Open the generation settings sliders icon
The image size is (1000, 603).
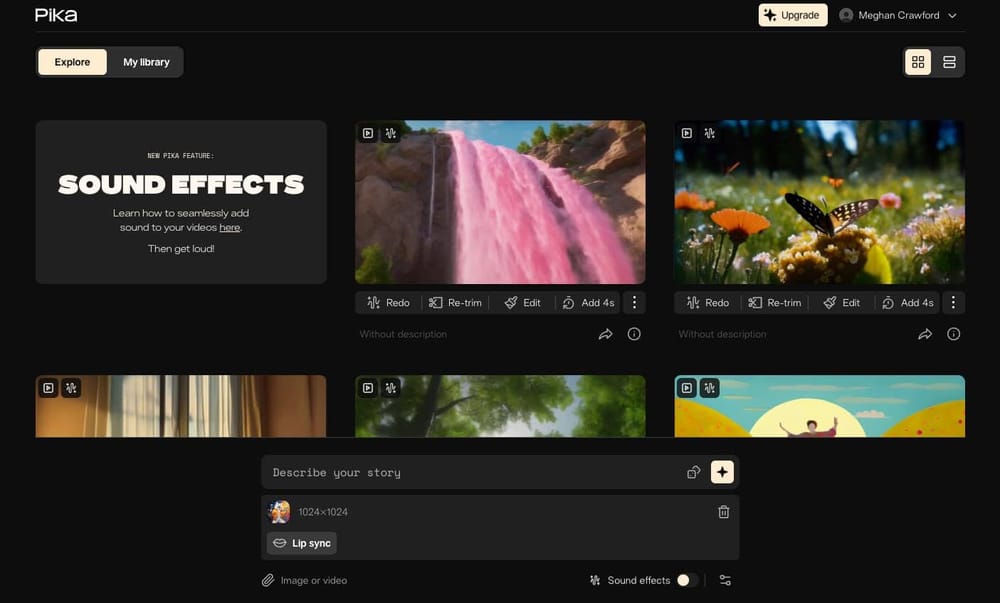click(725, 580)
